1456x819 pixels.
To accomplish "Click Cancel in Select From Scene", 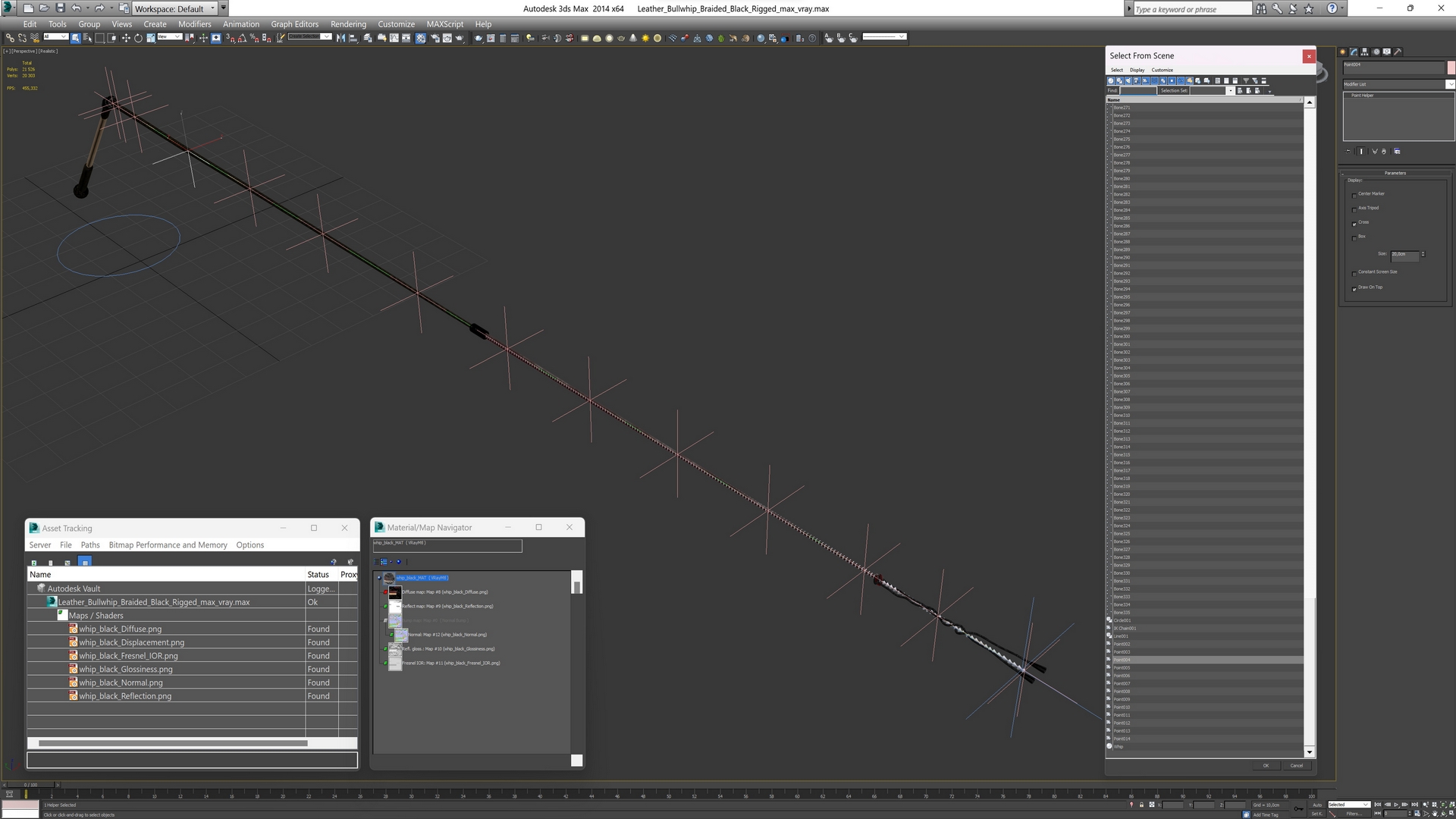I will pyautogui.click(x=1296, y=765).
